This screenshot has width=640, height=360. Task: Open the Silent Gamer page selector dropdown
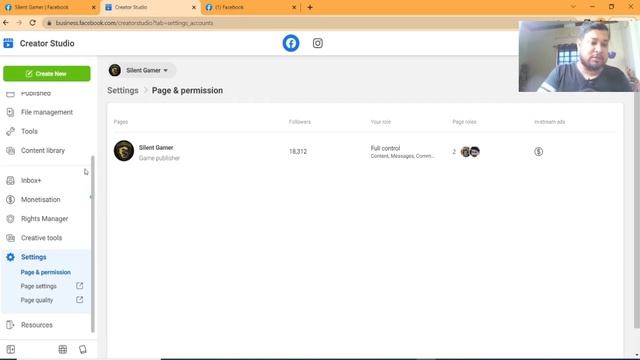click(x=141, y=70)
